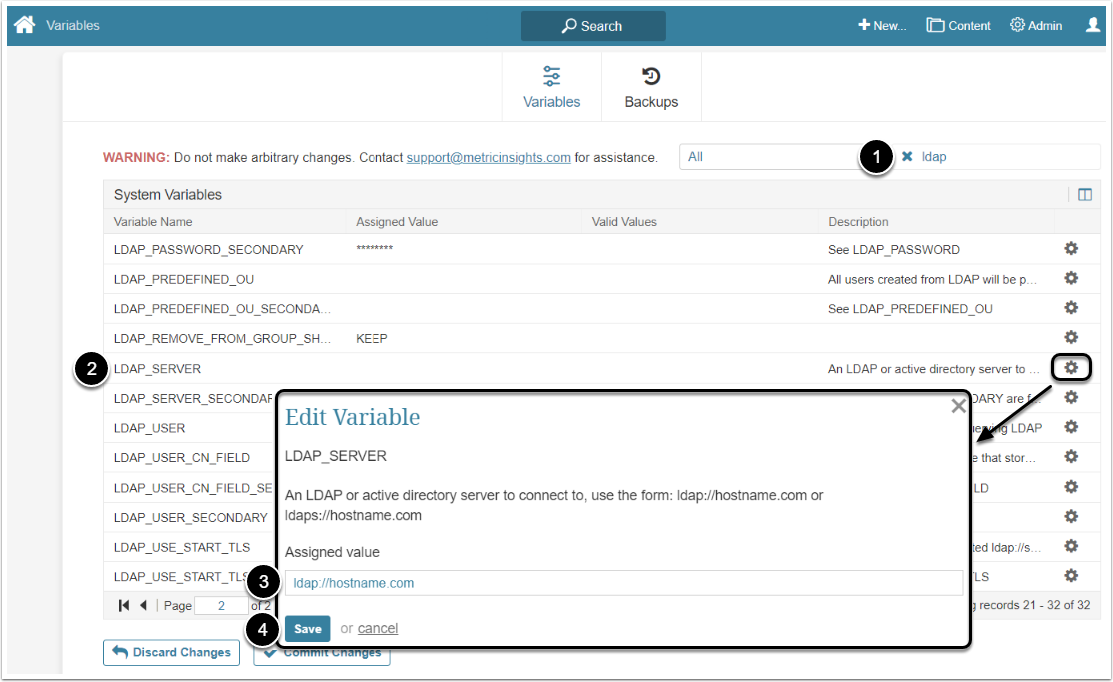This screenshot has height=682, width=1113.
Task: Switch to the Backups tab
Action: [x=651, y=88]
